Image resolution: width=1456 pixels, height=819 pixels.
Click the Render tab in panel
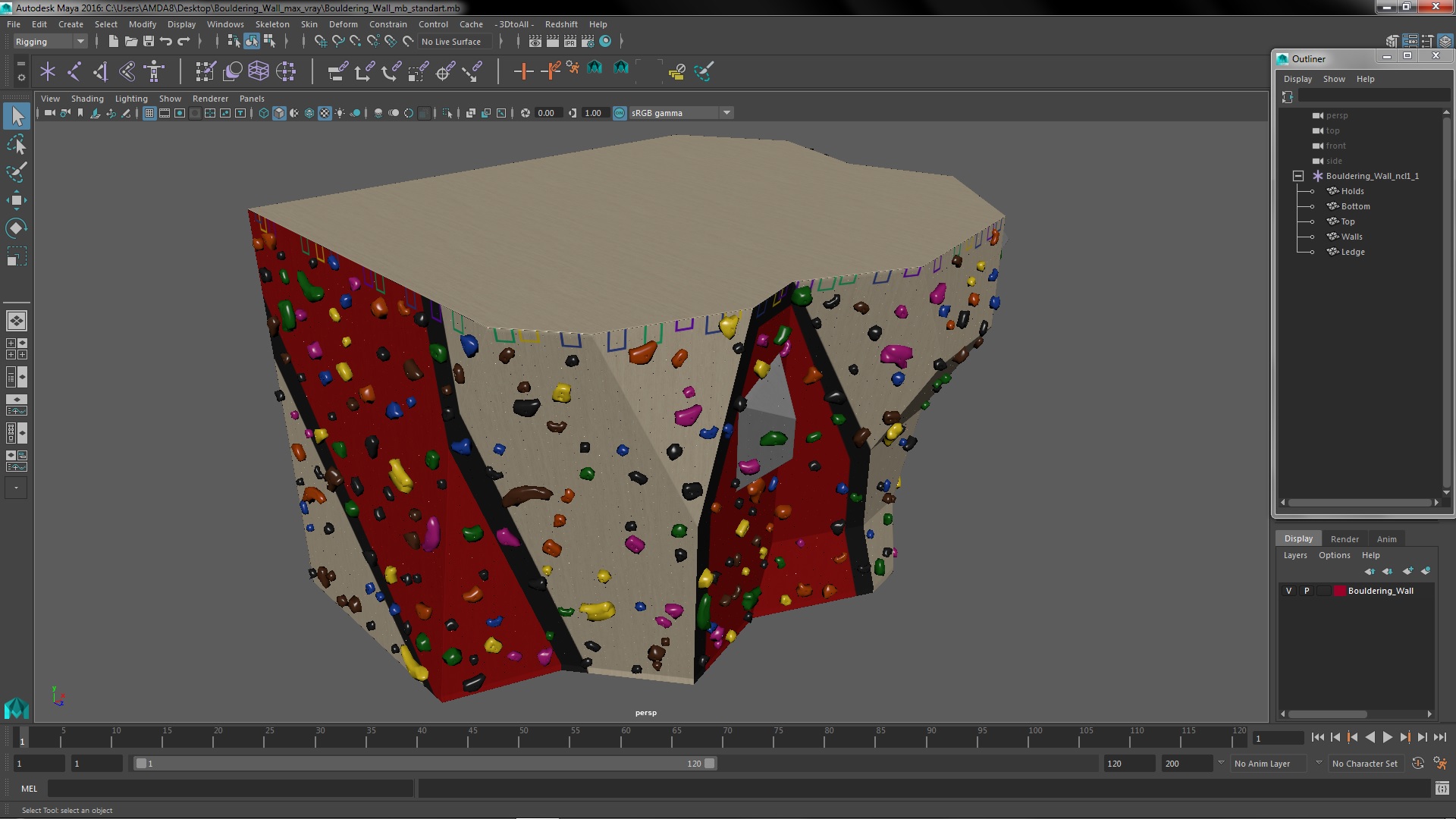[x=1345, y=539]
